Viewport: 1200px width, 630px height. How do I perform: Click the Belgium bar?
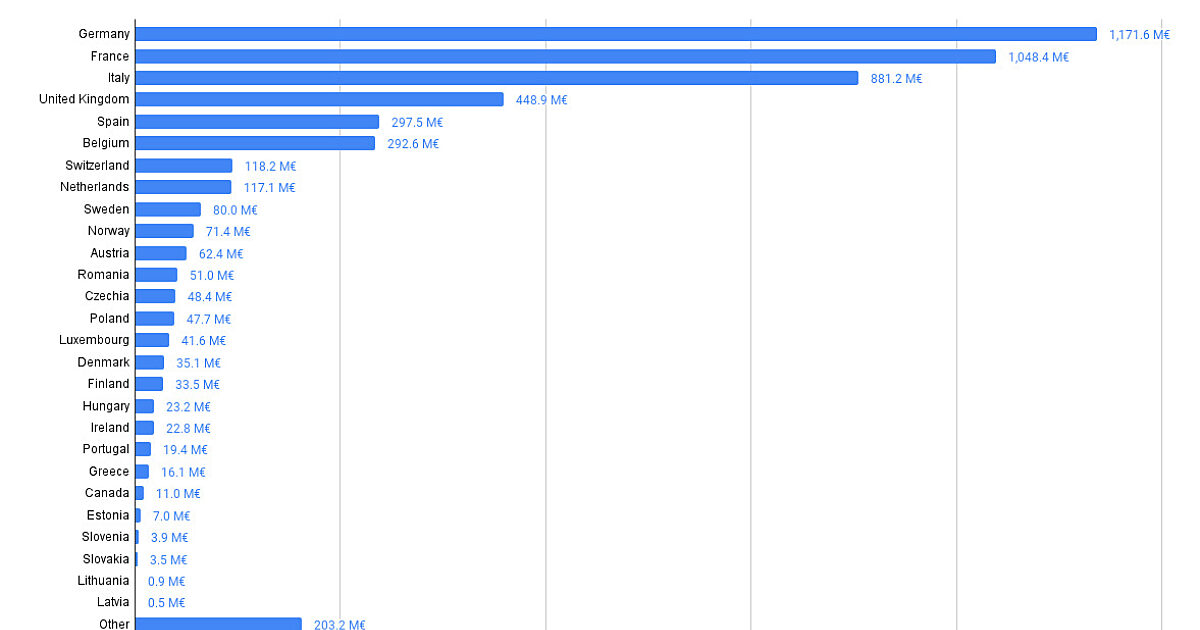point(255,143)
